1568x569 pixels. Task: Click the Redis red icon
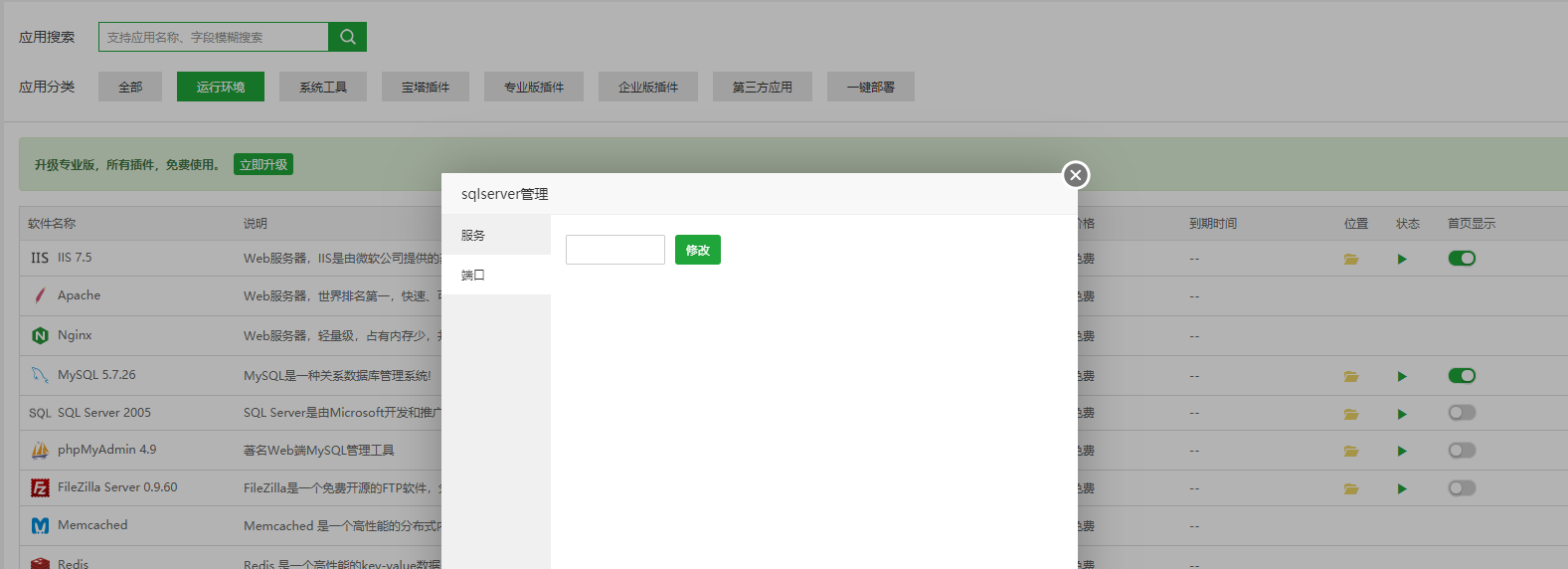(40, 563)
